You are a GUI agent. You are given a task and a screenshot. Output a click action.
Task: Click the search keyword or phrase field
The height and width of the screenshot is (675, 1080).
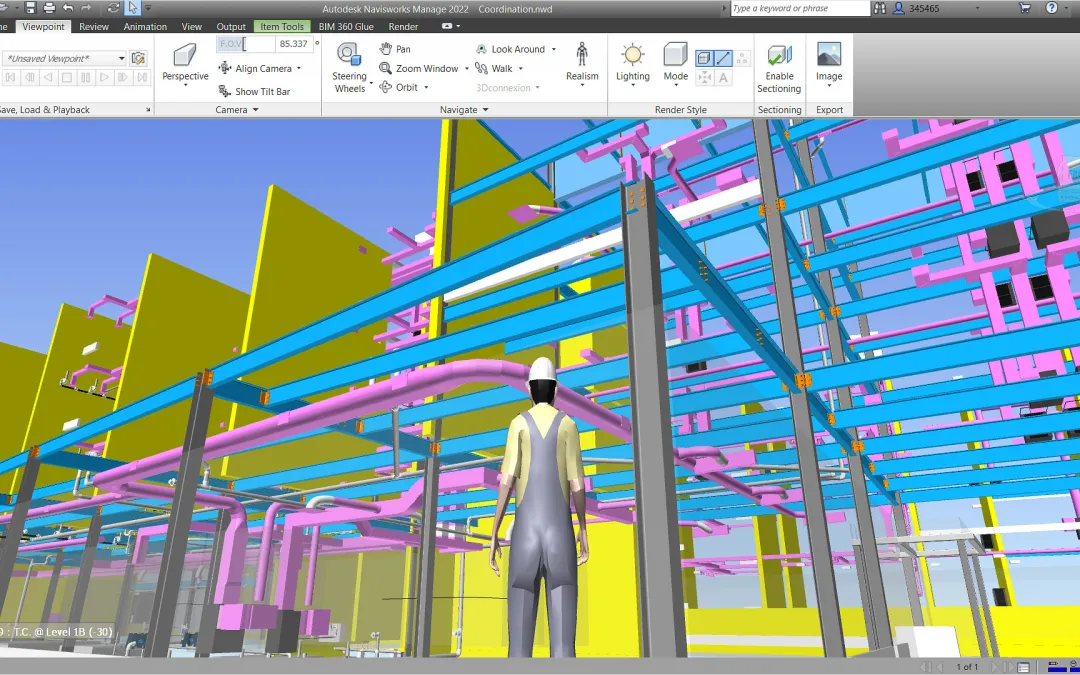(x=800, y=8)
